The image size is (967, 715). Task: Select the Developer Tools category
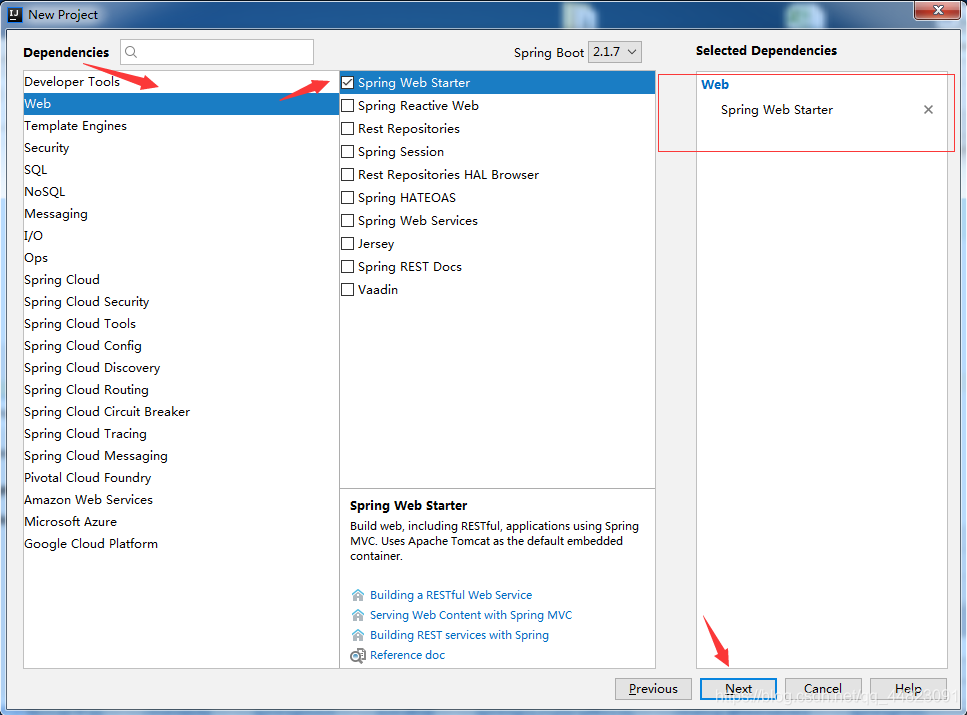coord(181,81)
